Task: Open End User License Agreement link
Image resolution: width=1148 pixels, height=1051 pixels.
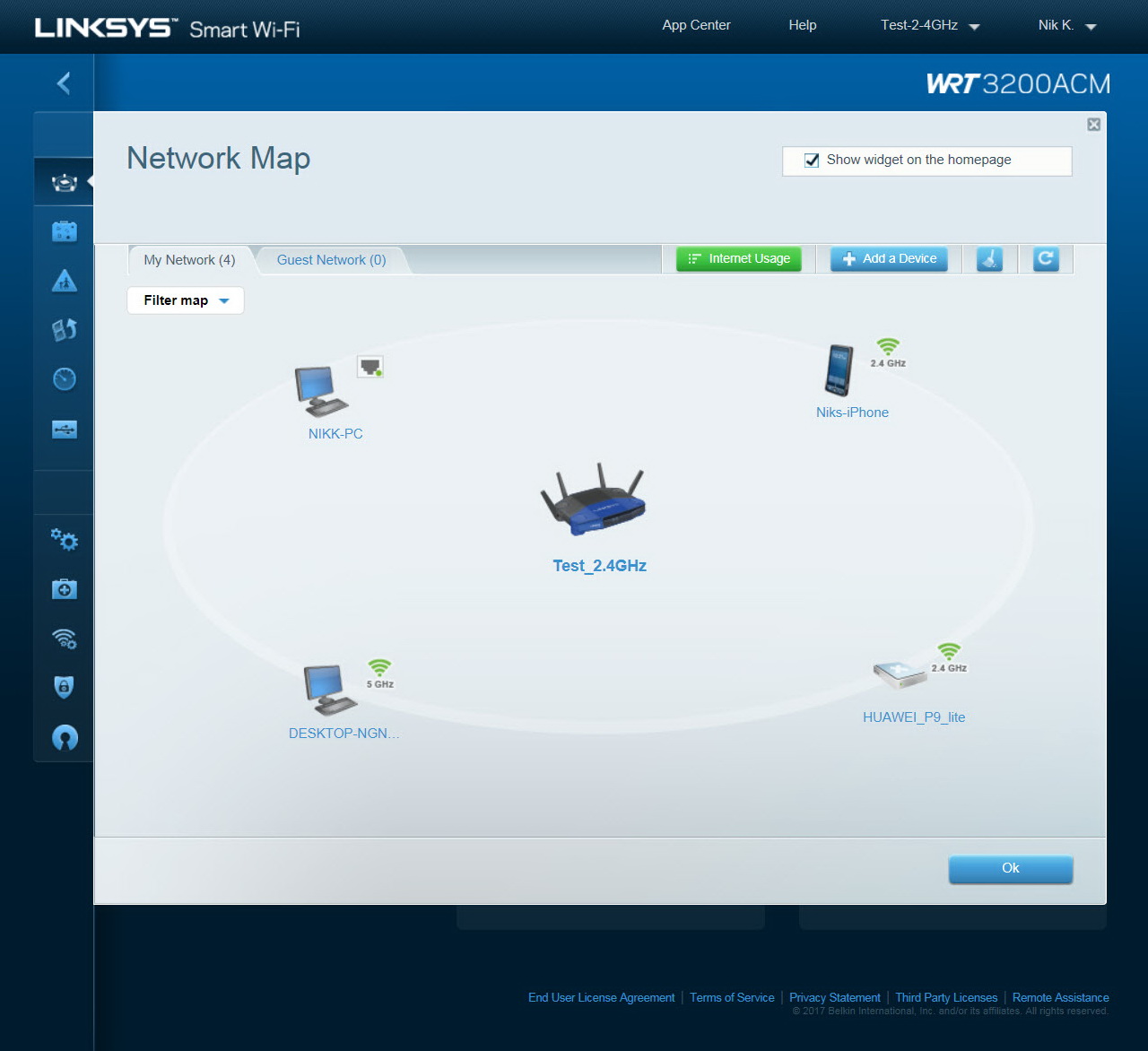Action: pyautogui.click(x=601, y=997)
